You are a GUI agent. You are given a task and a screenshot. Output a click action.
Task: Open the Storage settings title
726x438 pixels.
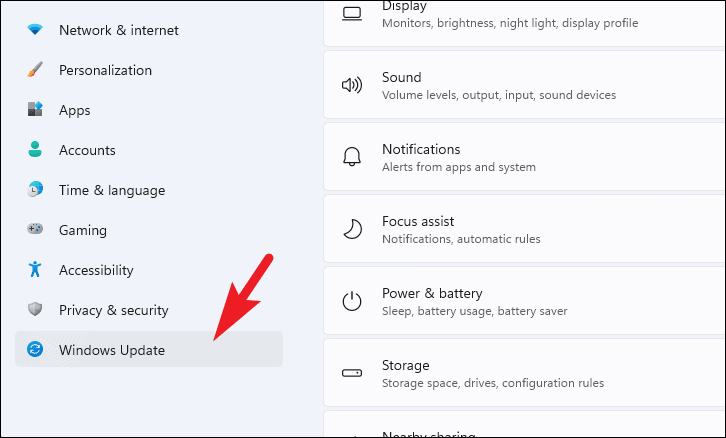click(x=406, y=365)
